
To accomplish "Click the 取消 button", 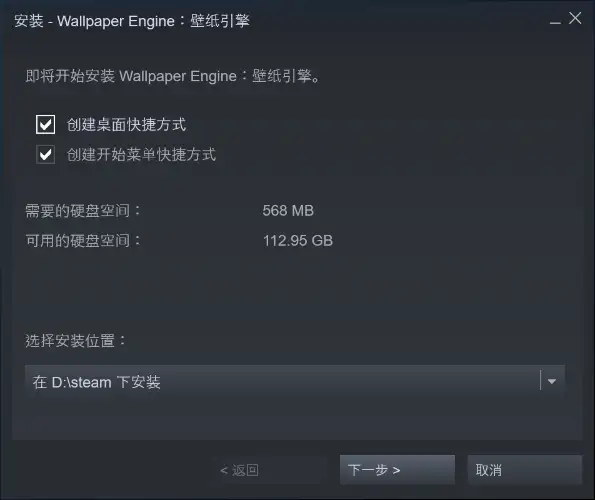I will click(525, 470).
